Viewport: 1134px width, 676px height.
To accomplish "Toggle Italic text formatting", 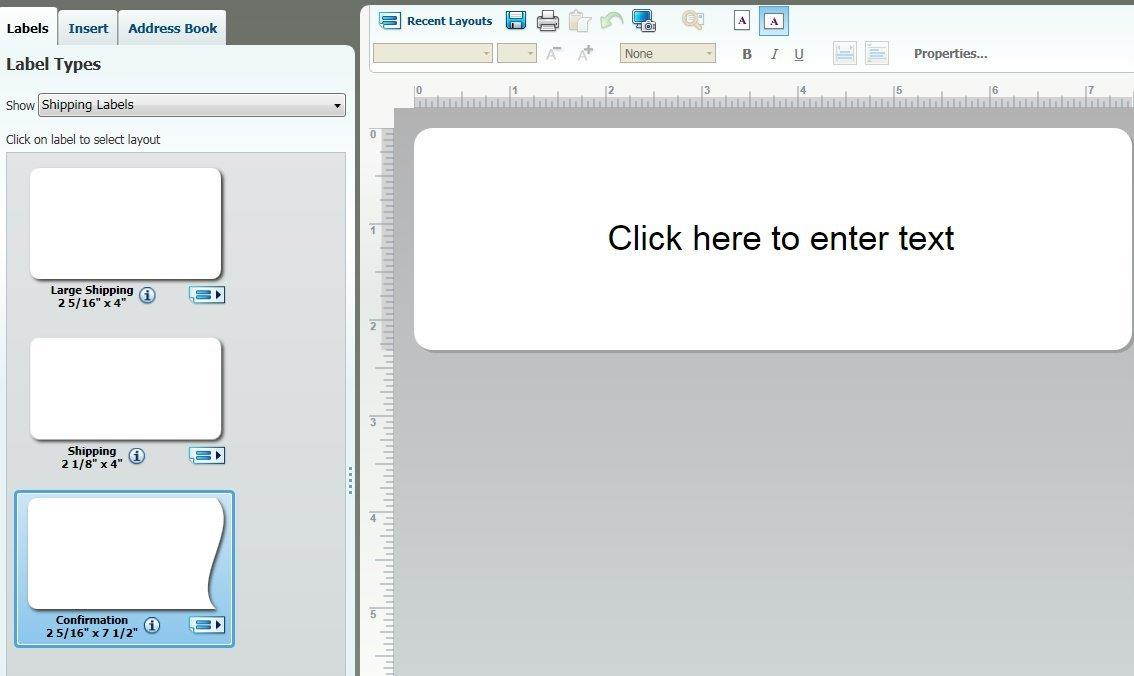I will 773,54.
